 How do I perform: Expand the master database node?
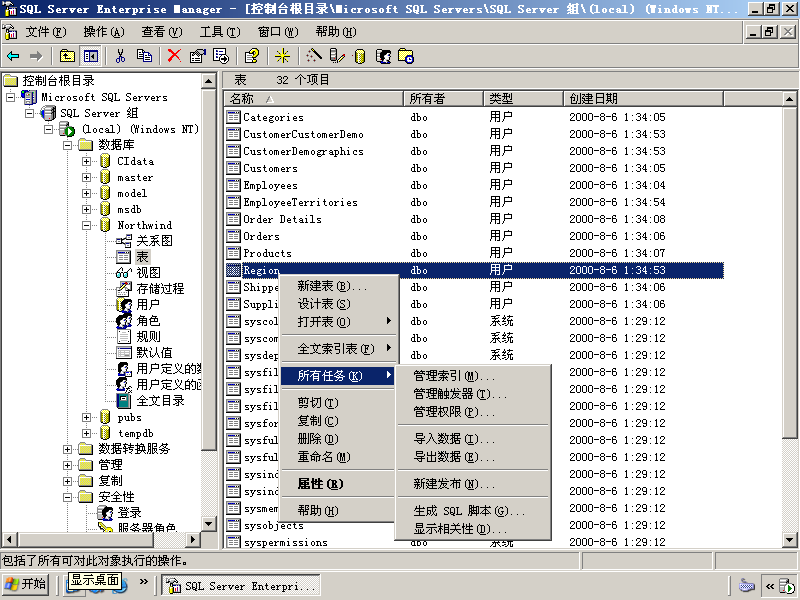point(86,178)
